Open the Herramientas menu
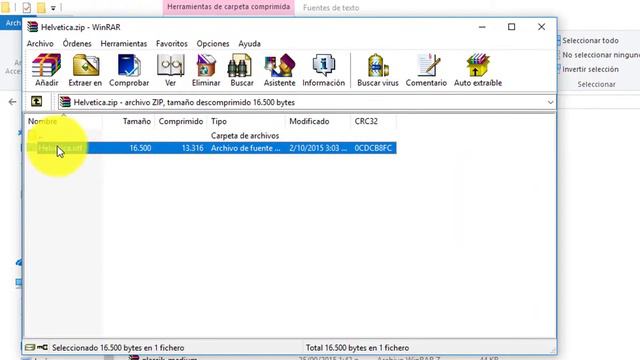 pos(124,44)
